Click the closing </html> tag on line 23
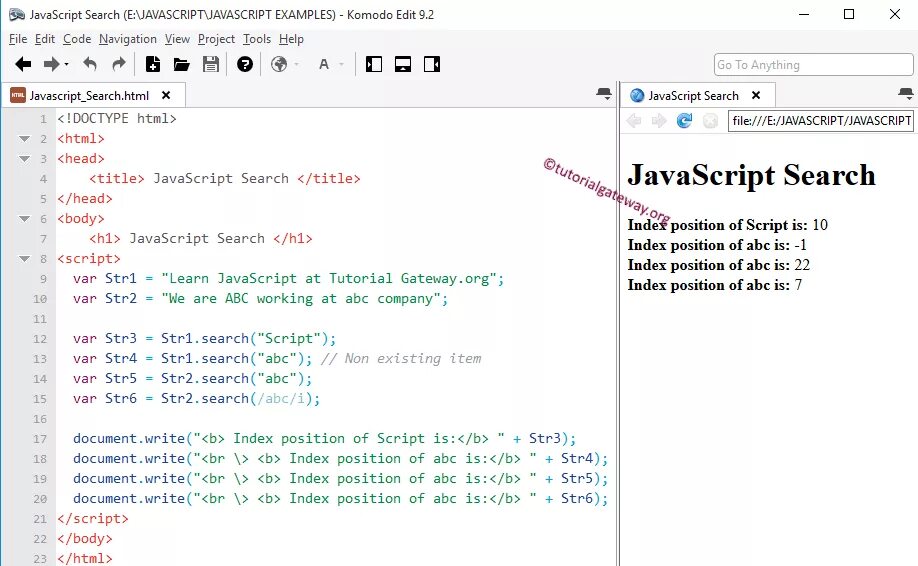Screen dimensions: 918x566 84,558
